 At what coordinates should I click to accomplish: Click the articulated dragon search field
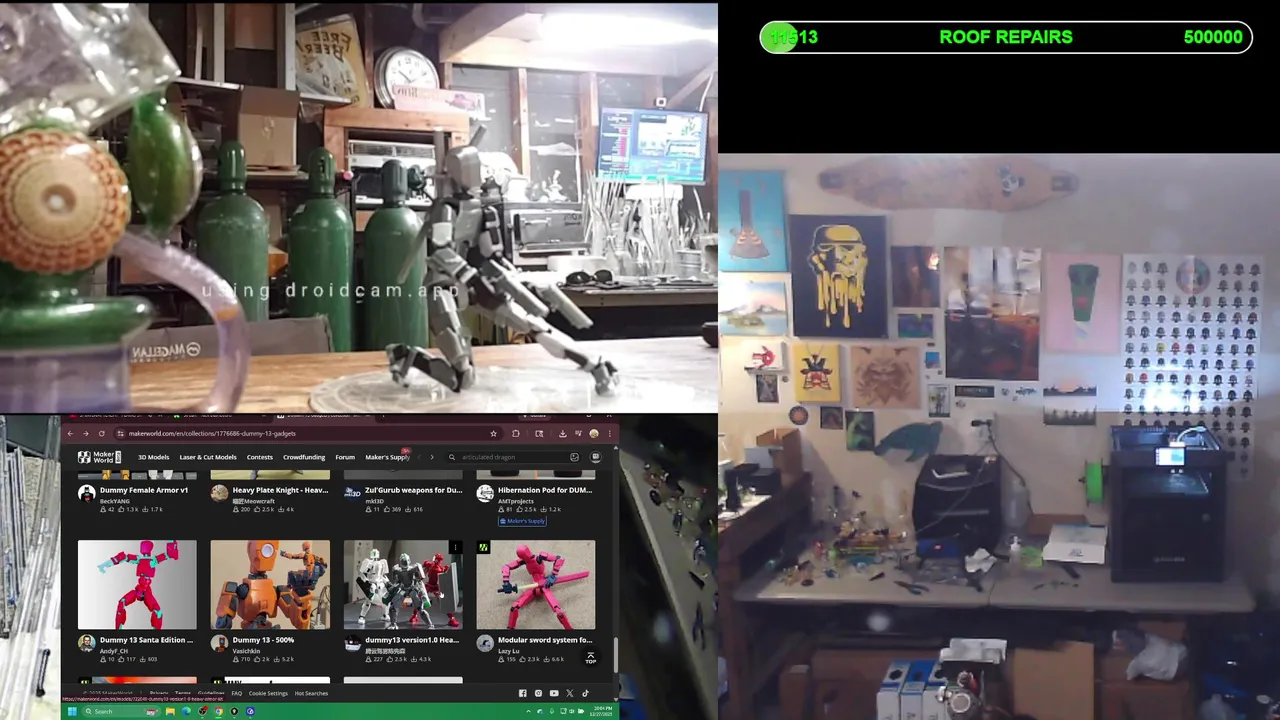(513, 457)
